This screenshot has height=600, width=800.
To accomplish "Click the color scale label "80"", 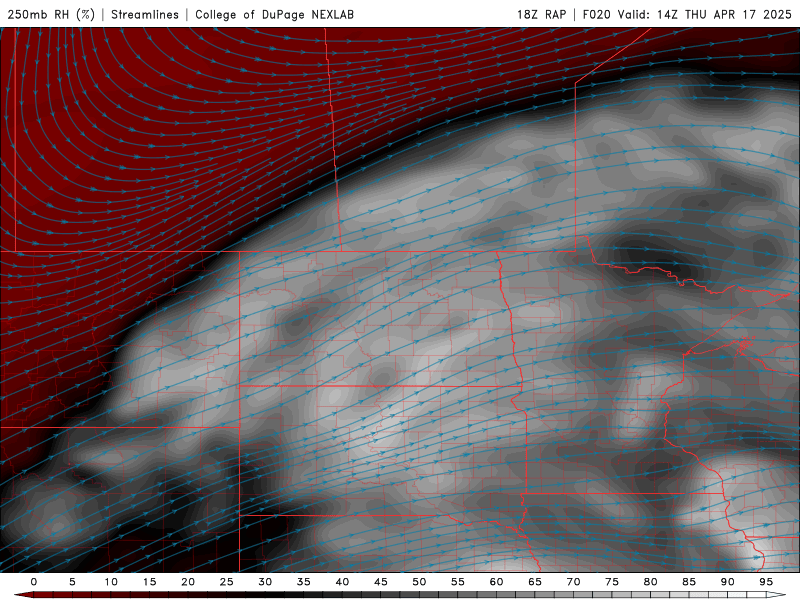I will click(650, 582).
